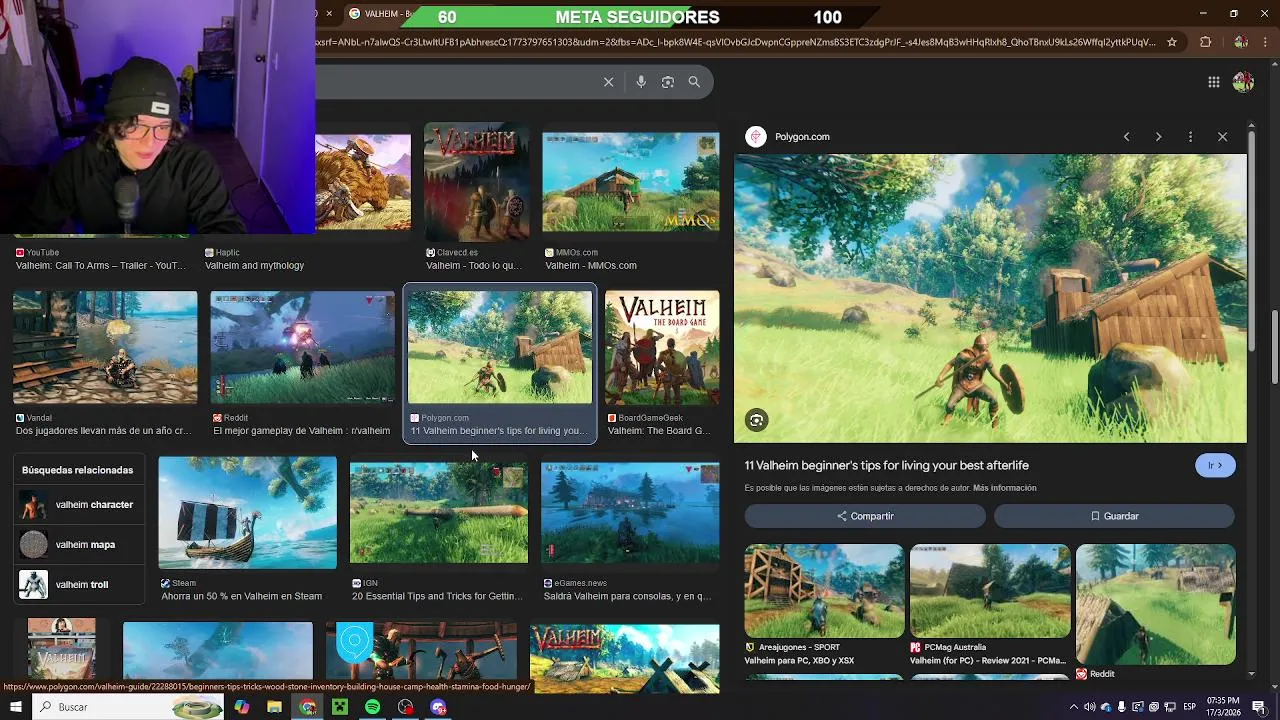Open IGN 20 Essential Tips thumbnail
This screenshot has height=720, width=1280.
coord(439,512)
